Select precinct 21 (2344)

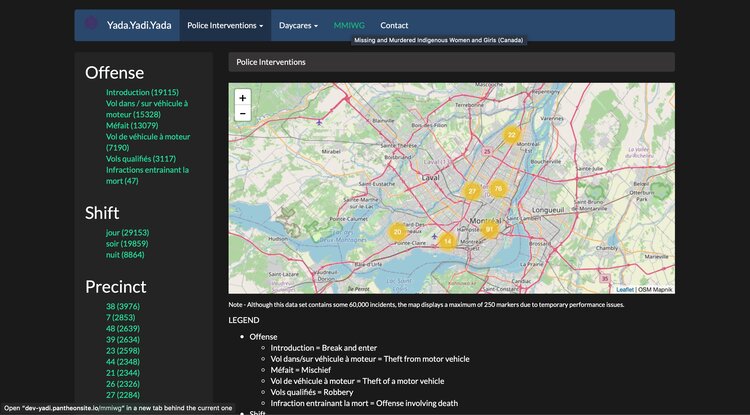pyautogui.click(x=123, y=373)
